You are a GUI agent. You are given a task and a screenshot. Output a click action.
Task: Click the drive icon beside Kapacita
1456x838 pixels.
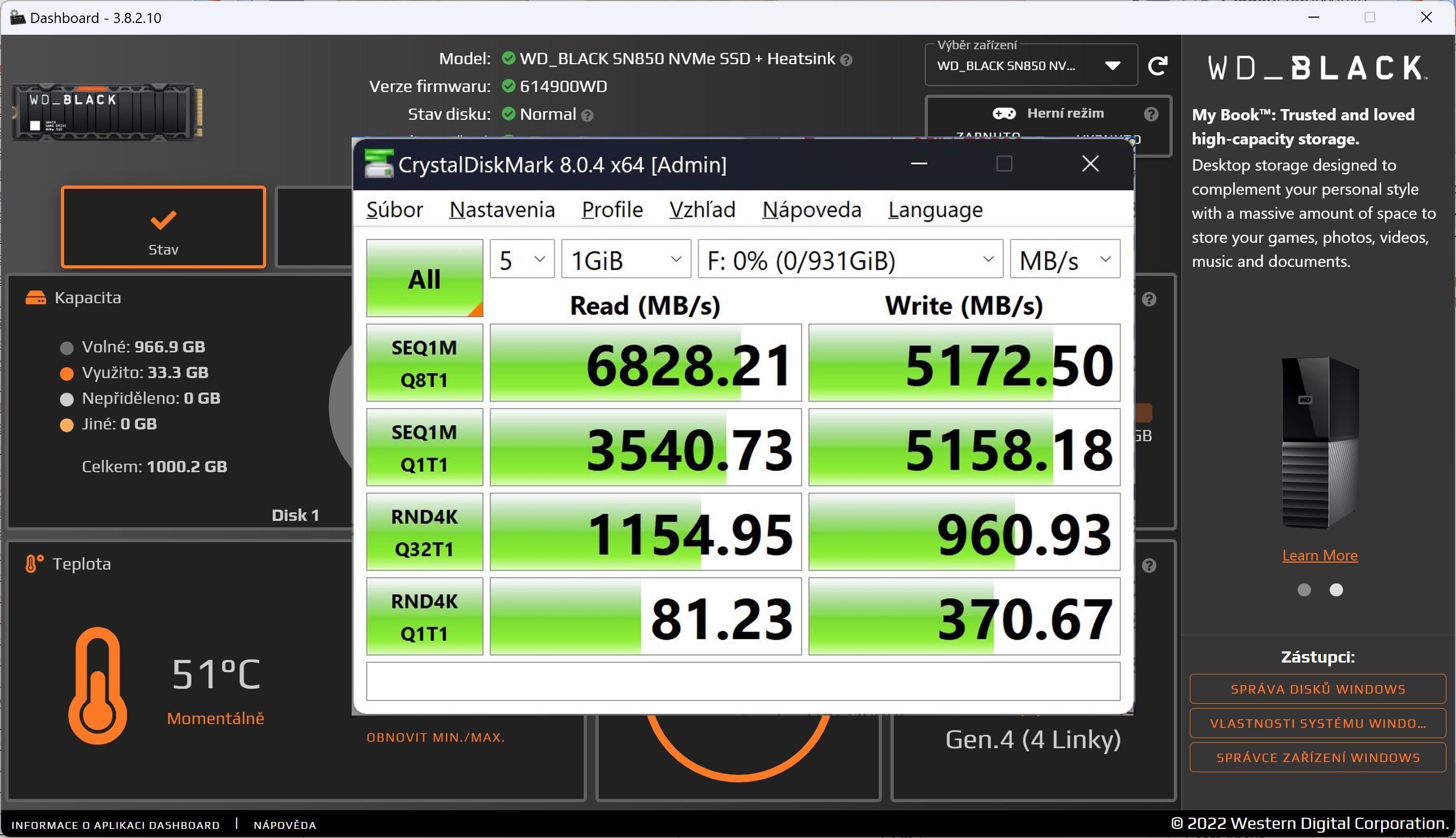tap(36, 297)
